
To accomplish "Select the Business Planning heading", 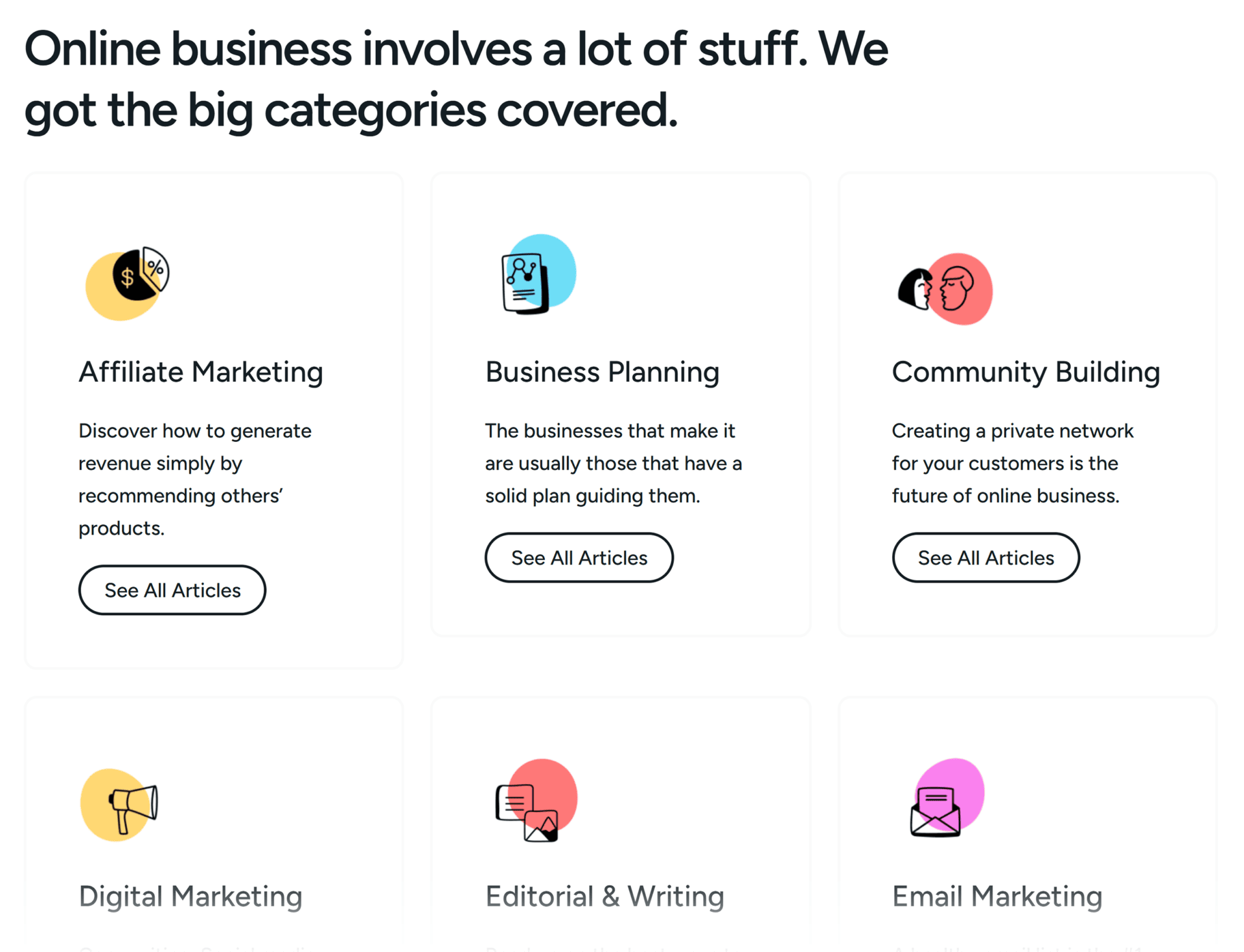I will pyautogui.click(x=602, y=372).
